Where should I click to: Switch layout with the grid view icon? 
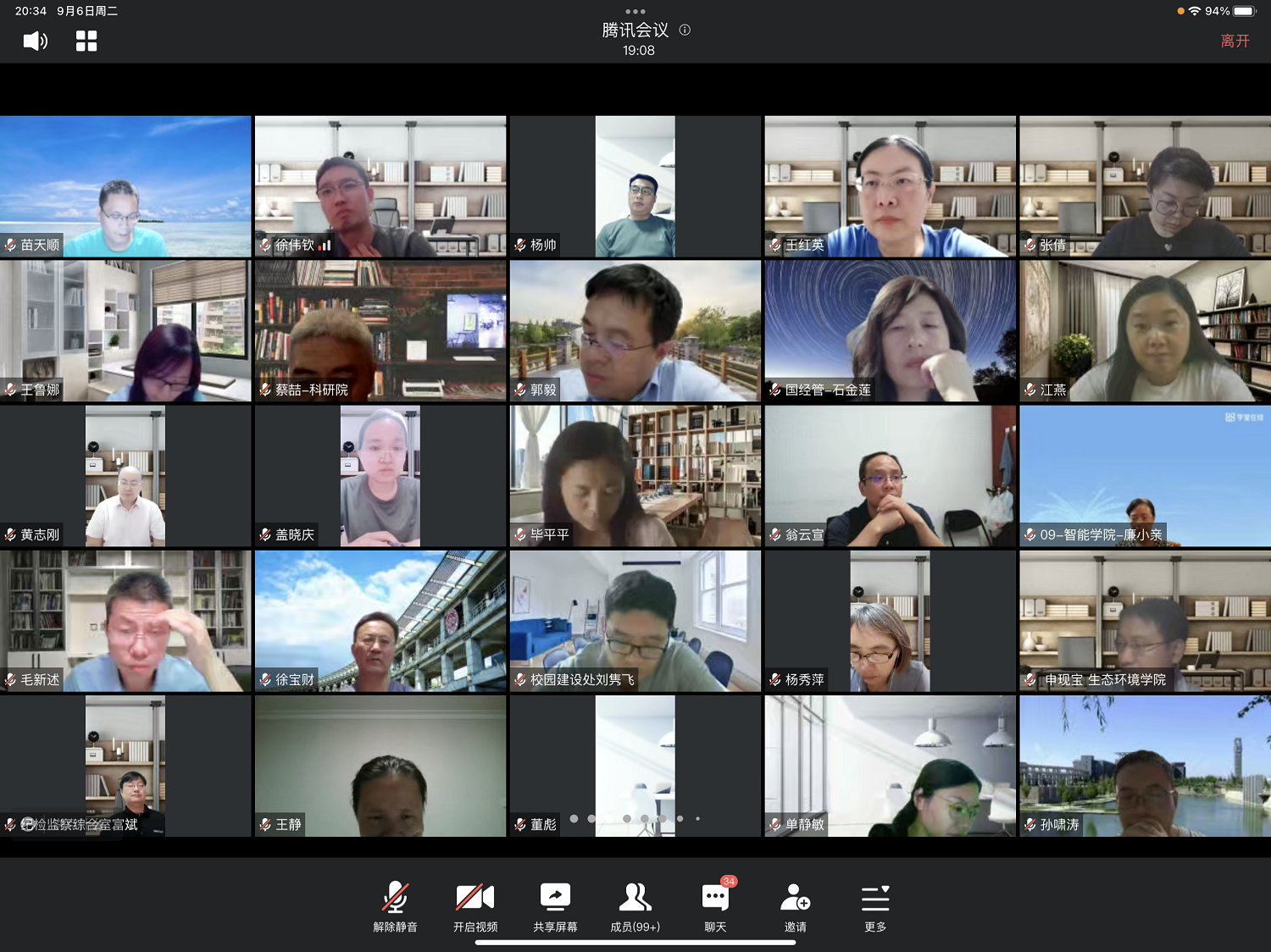(86, 41)
